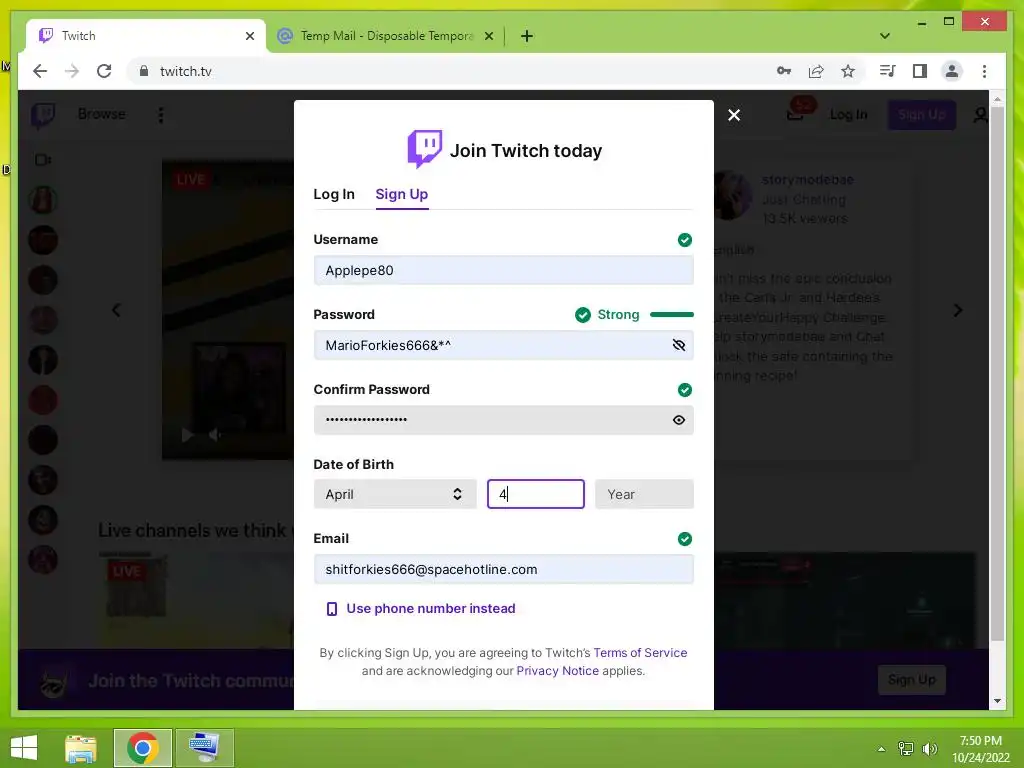Open the Chrome profile icon
This screenshot has width=1024, height=768.
(x=952, y=71)
